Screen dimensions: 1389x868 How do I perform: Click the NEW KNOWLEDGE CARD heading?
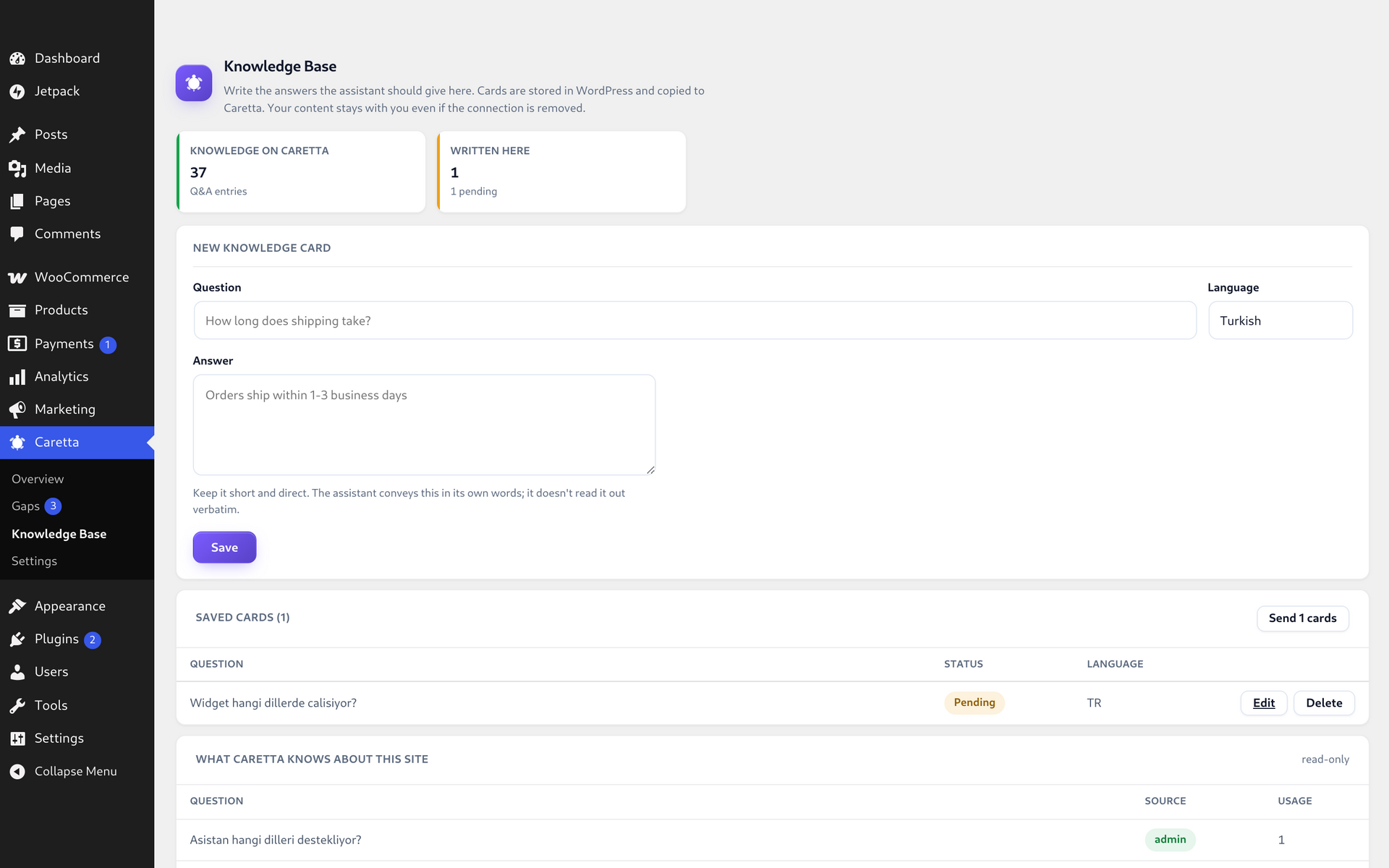click(x=262, y=248)
